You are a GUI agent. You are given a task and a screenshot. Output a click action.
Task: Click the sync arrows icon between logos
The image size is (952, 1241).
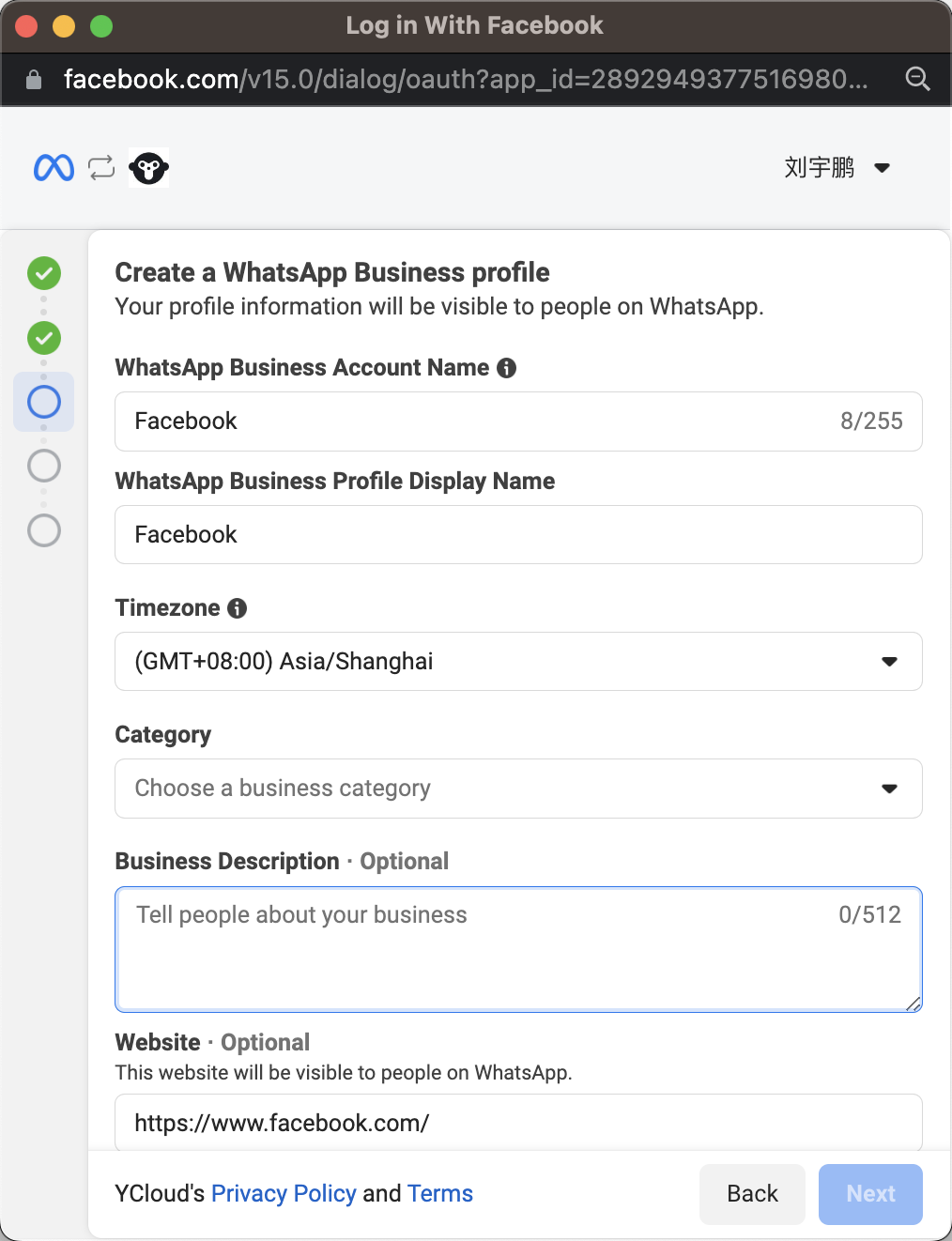(101, 168)
